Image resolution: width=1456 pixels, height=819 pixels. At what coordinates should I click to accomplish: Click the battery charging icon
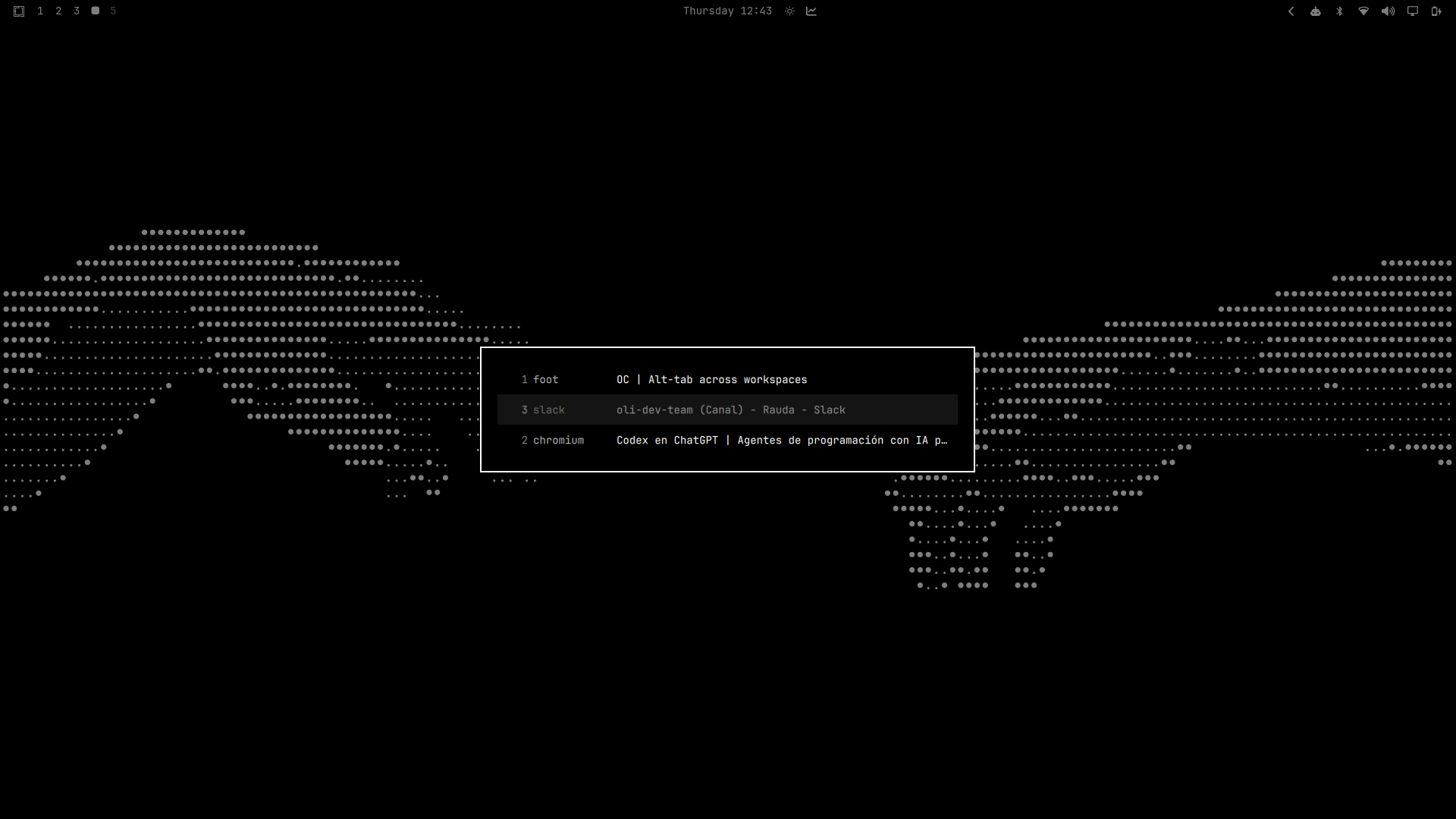(1436, 11)
